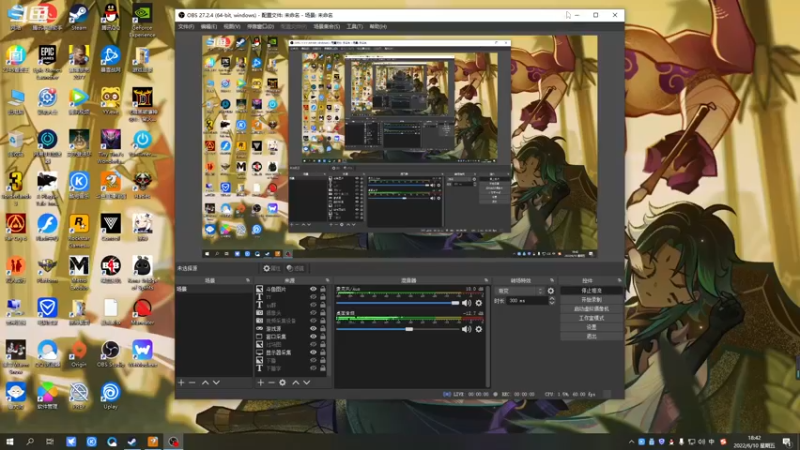Click the 停止推流 stop streaming button
This screenshot has height=450, width=800.
591,290
